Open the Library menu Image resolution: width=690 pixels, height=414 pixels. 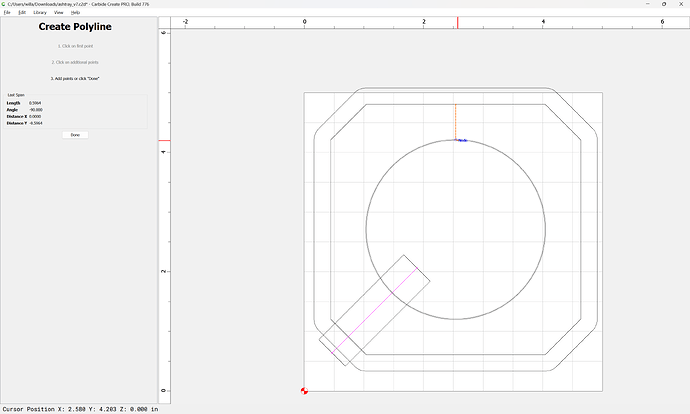tap(40, 12)
